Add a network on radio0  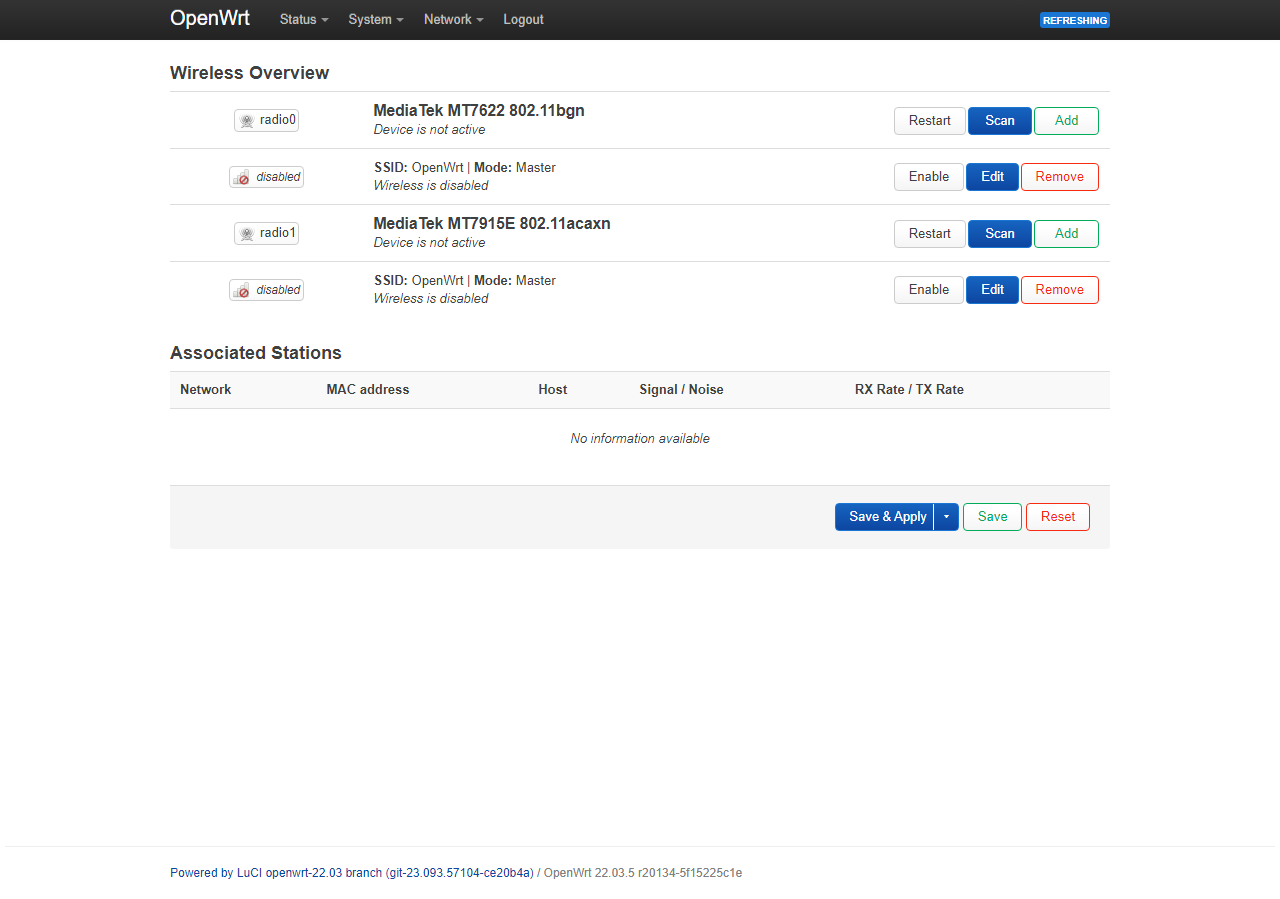[1066, 120]
